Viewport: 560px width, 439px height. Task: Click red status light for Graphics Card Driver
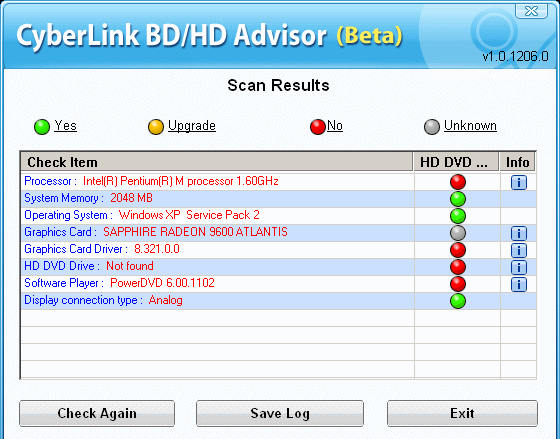[458, 250]
